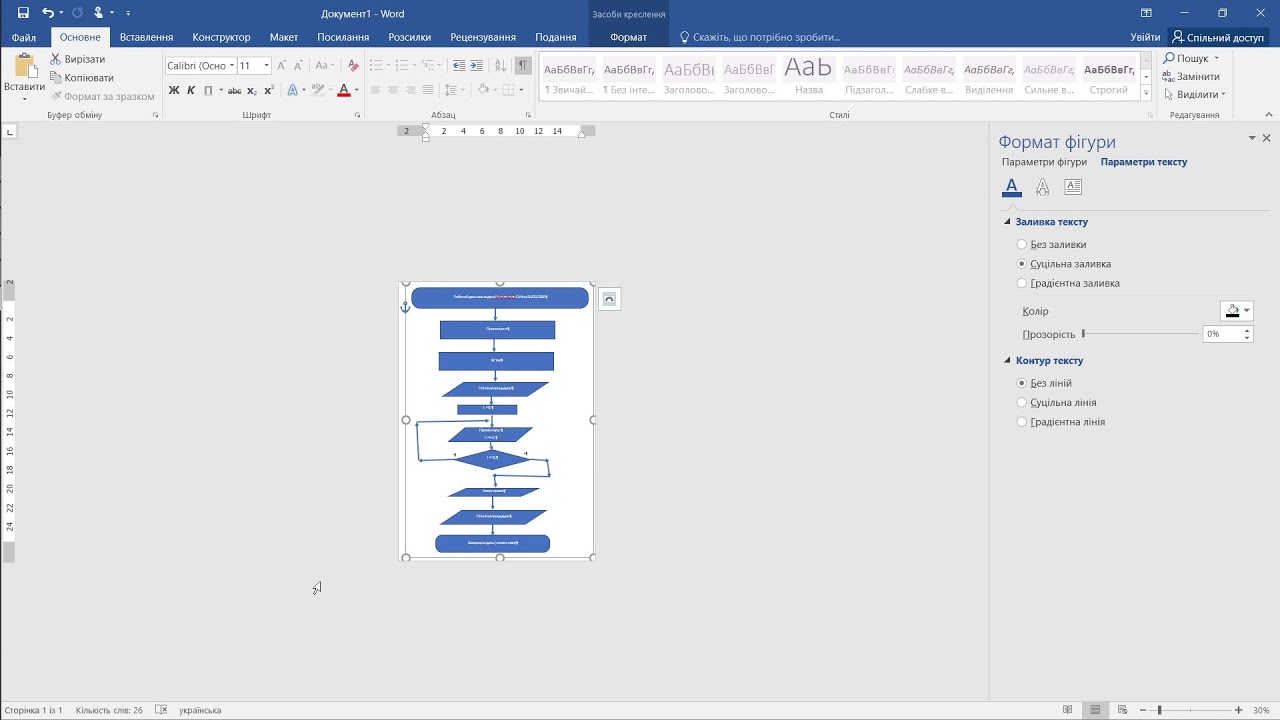The height and width of the screenshot is (720, 1280).
Task: Click the transparency percentage field showing 0%
Action: 1222,334
